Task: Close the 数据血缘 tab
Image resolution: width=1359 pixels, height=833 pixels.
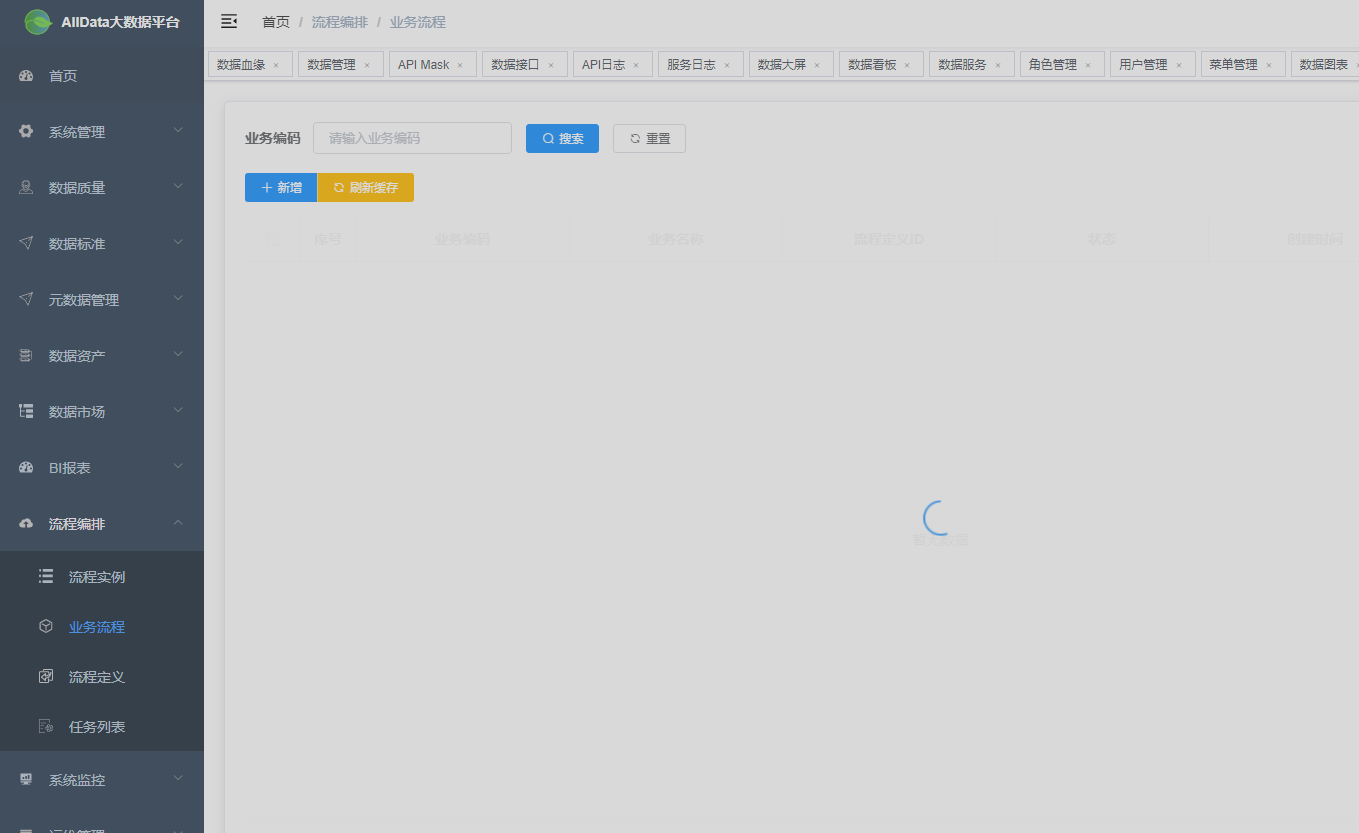Action: [276, 65]
